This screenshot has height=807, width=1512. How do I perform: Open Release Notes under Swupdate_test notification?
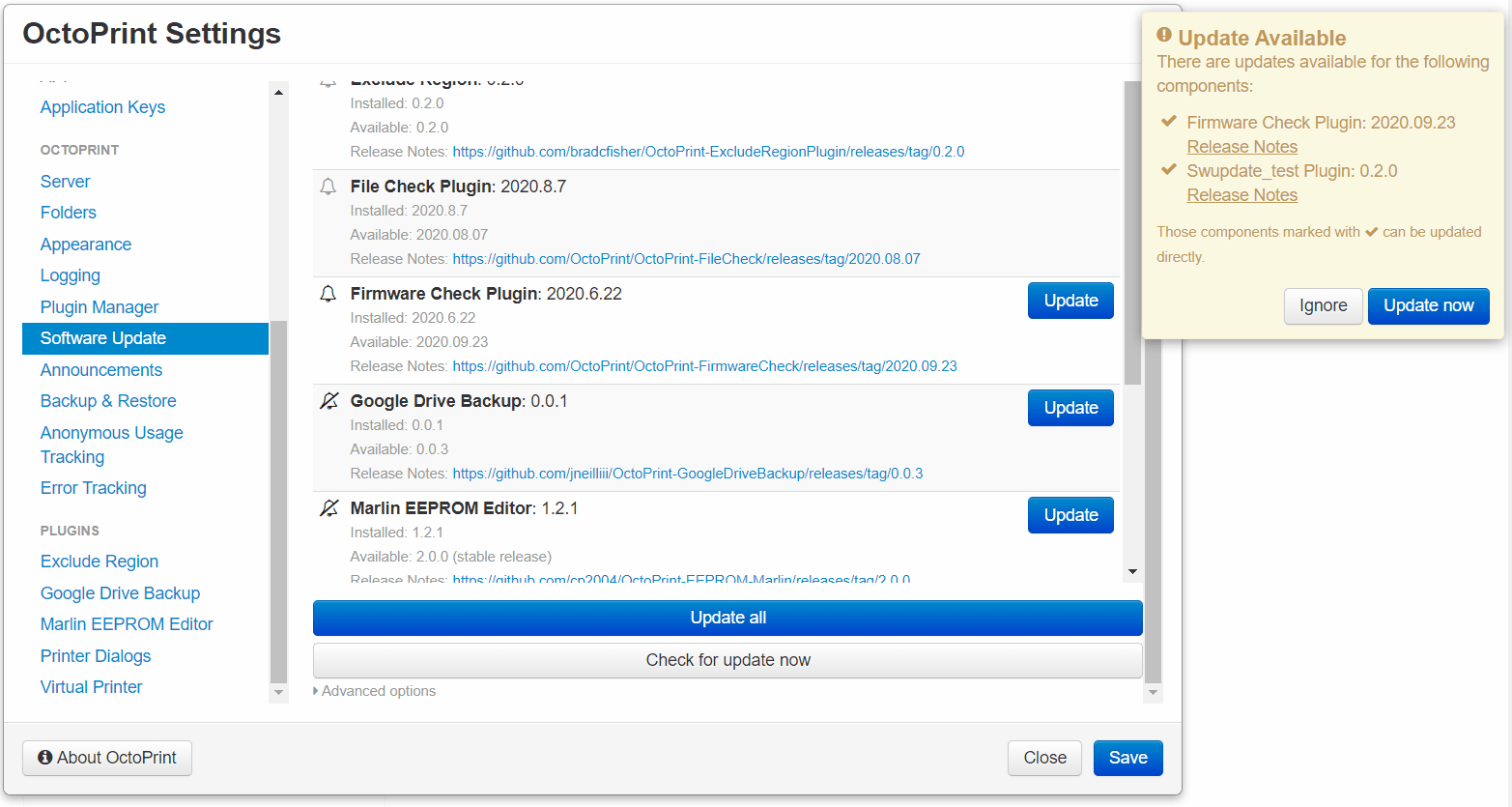(1241, 195)
